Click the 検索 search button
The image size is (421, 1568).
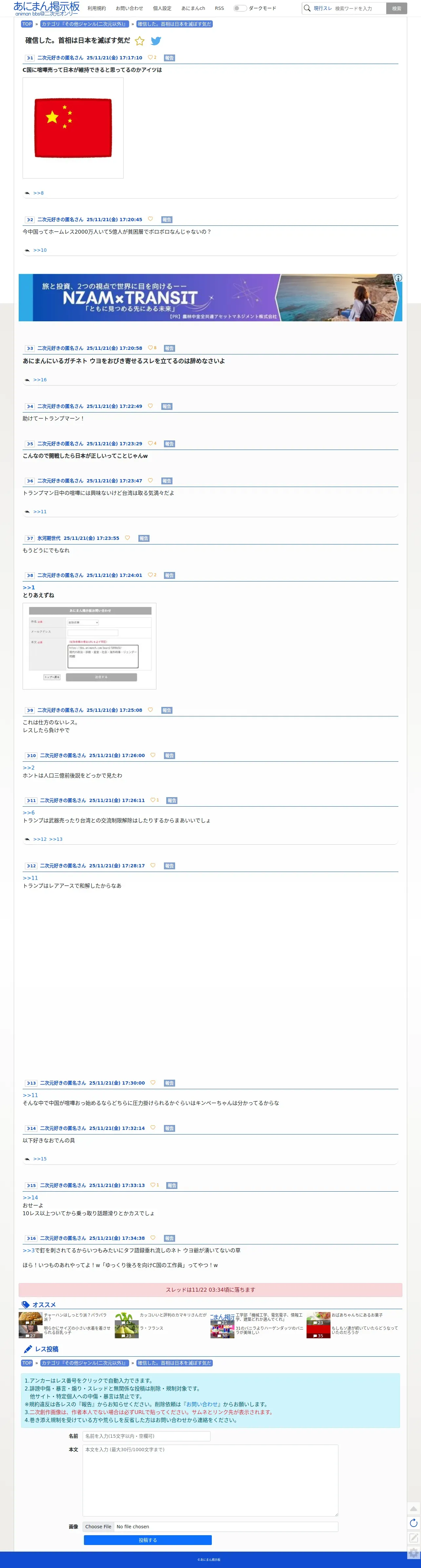396,9
